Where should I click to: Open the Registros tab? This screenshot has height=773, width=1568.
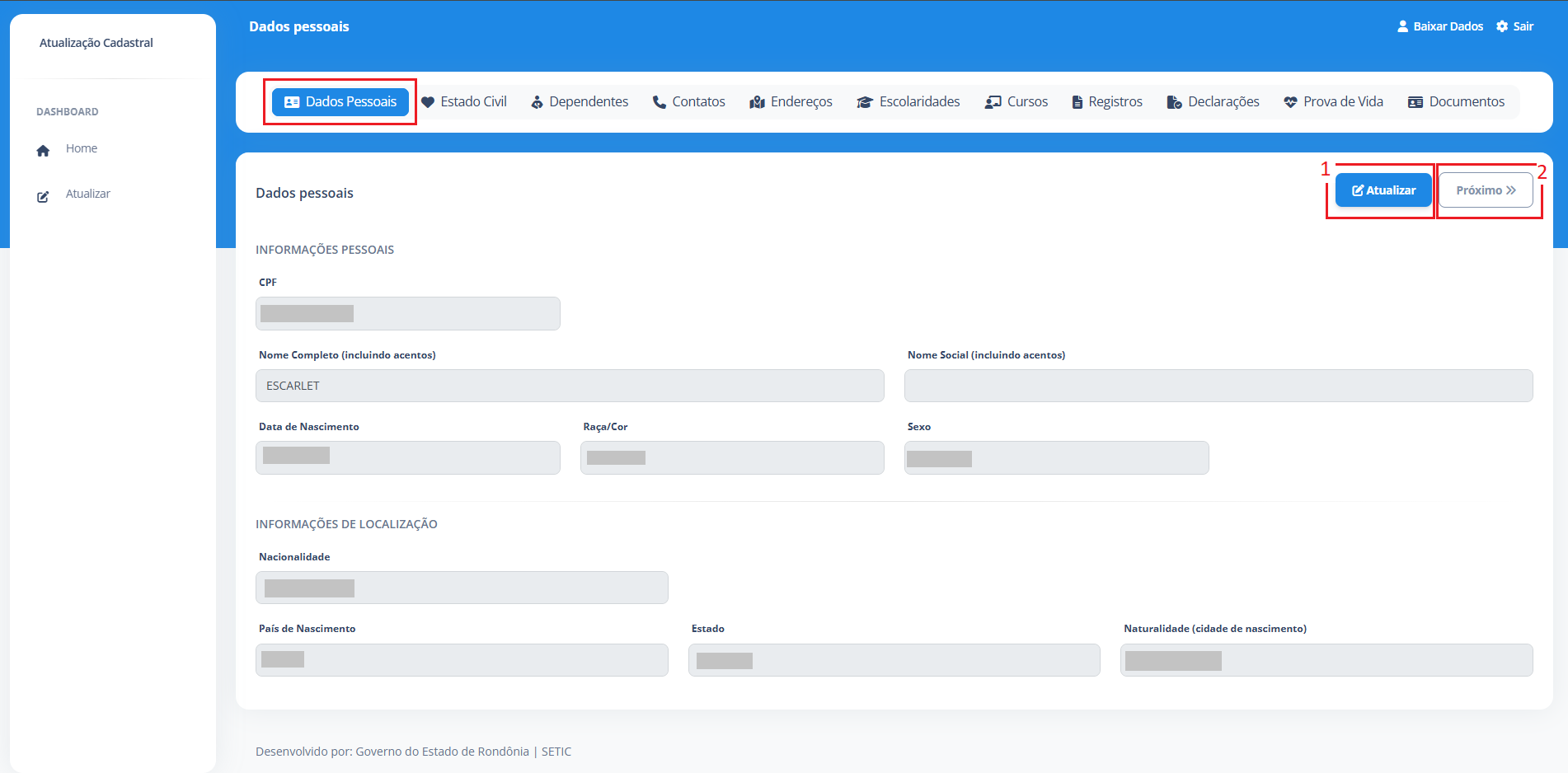point(1107,102)
